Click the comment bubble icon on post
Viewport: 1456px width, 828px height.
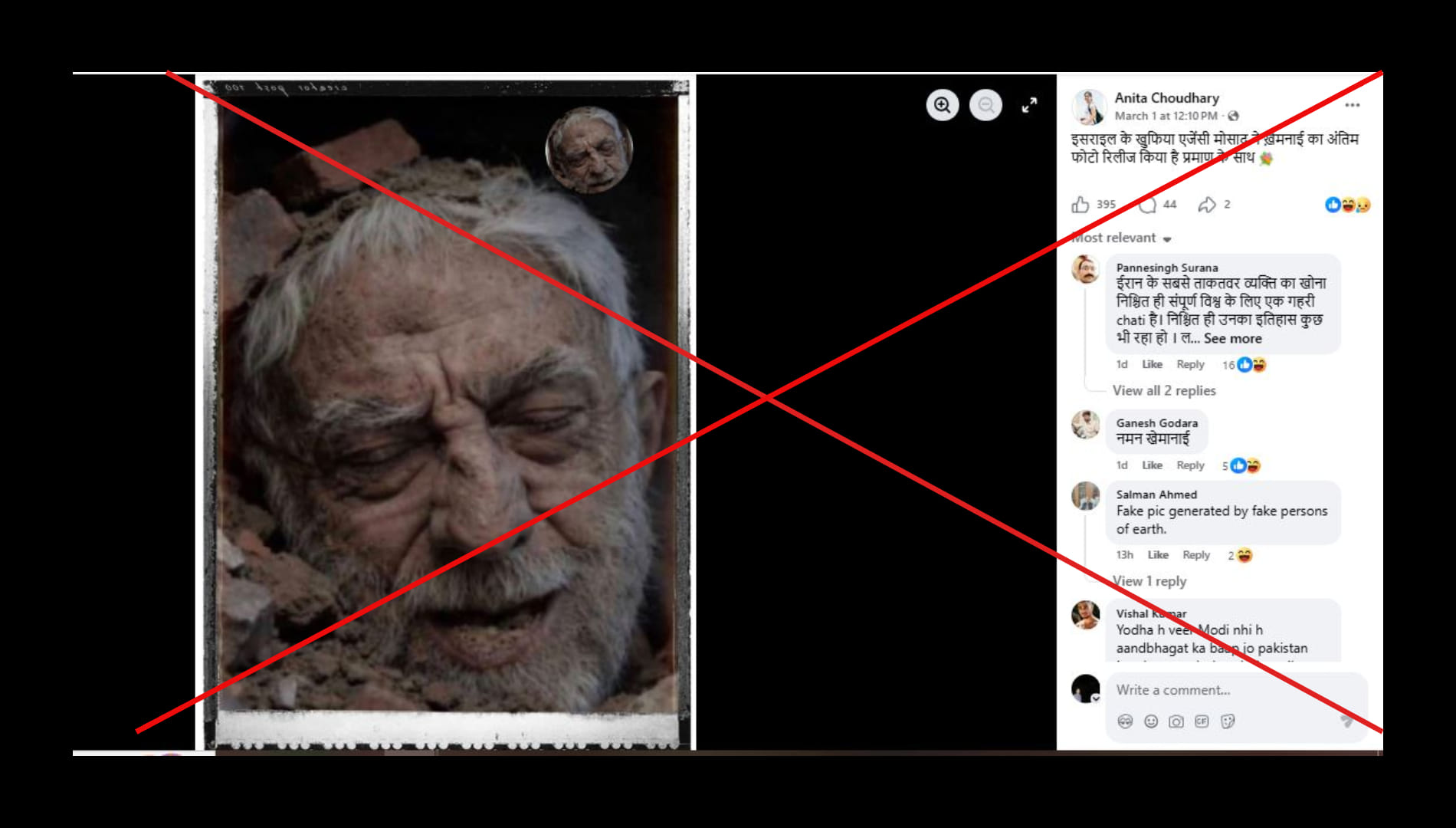1147,205
